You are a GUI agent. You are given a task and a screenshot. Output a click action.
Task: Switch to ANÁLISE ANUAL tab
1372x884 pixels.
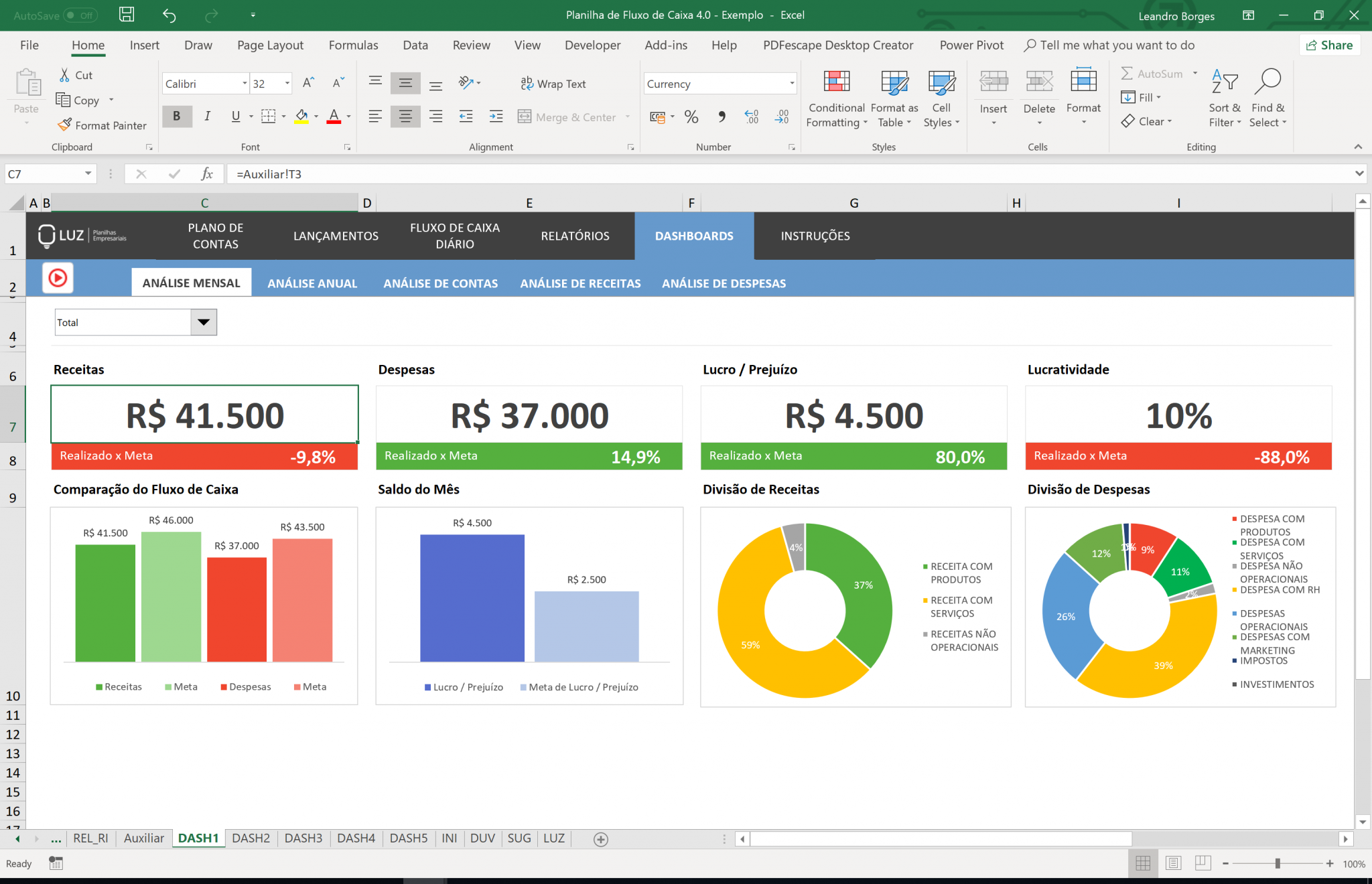312,283
